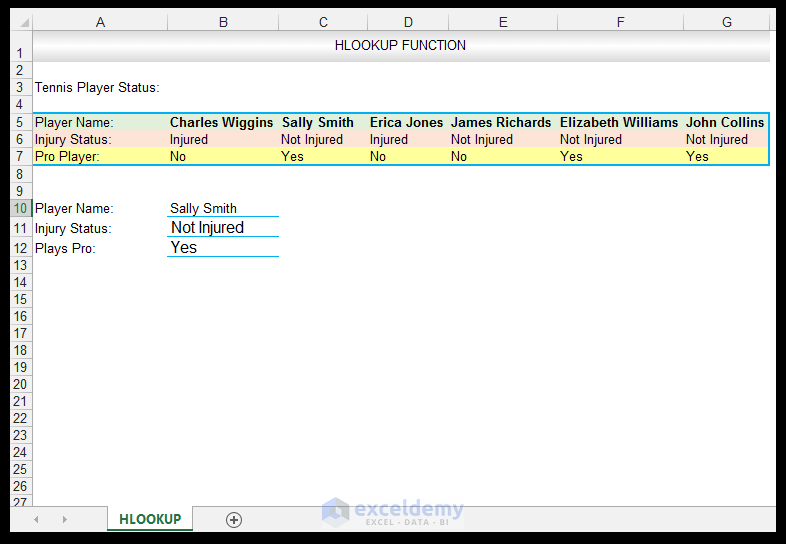Click the James Richards cell
Screen dimensions: 786x544
click(x=501, y=122)
